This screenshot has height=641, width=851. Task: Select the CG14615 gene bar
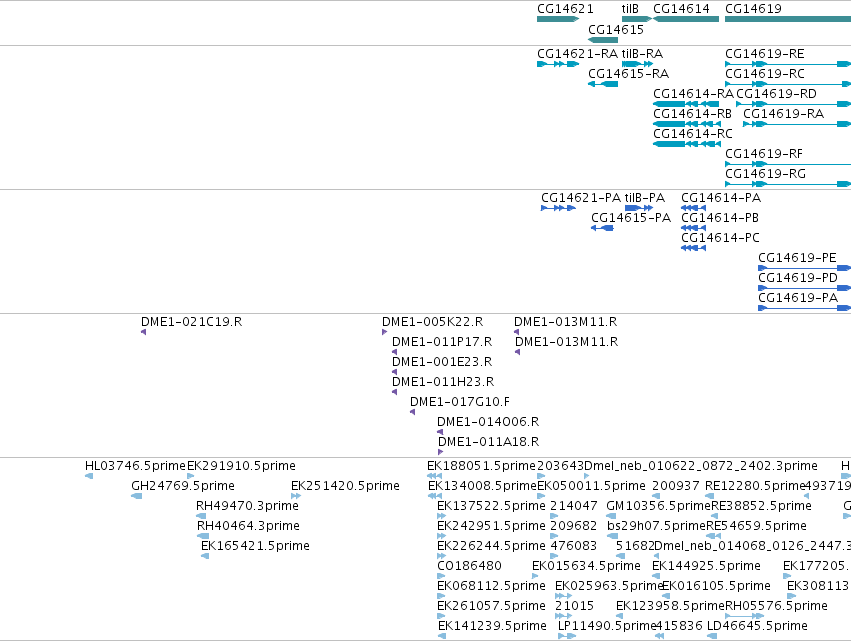pyautogui.click(x=603, y=40)
